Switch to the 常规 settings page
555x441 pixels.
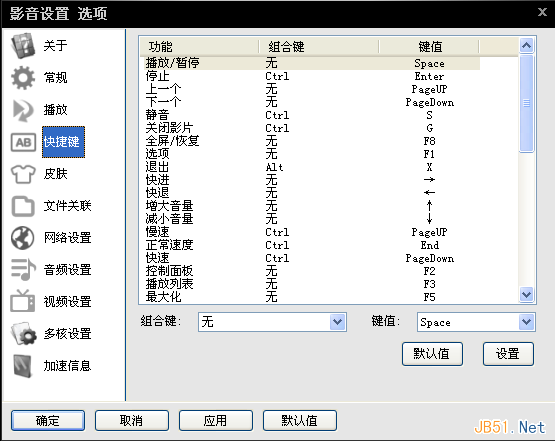(x=55, y=78)
